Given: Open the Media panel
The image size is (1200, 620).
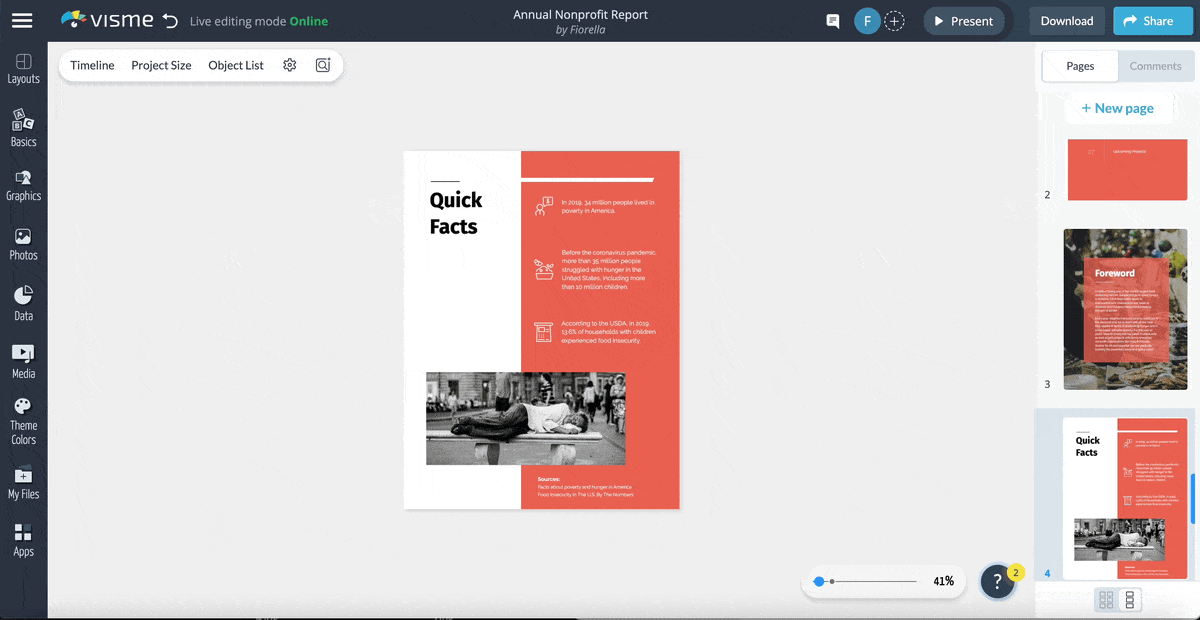Looking at the screenshot, I should point(23,360).
